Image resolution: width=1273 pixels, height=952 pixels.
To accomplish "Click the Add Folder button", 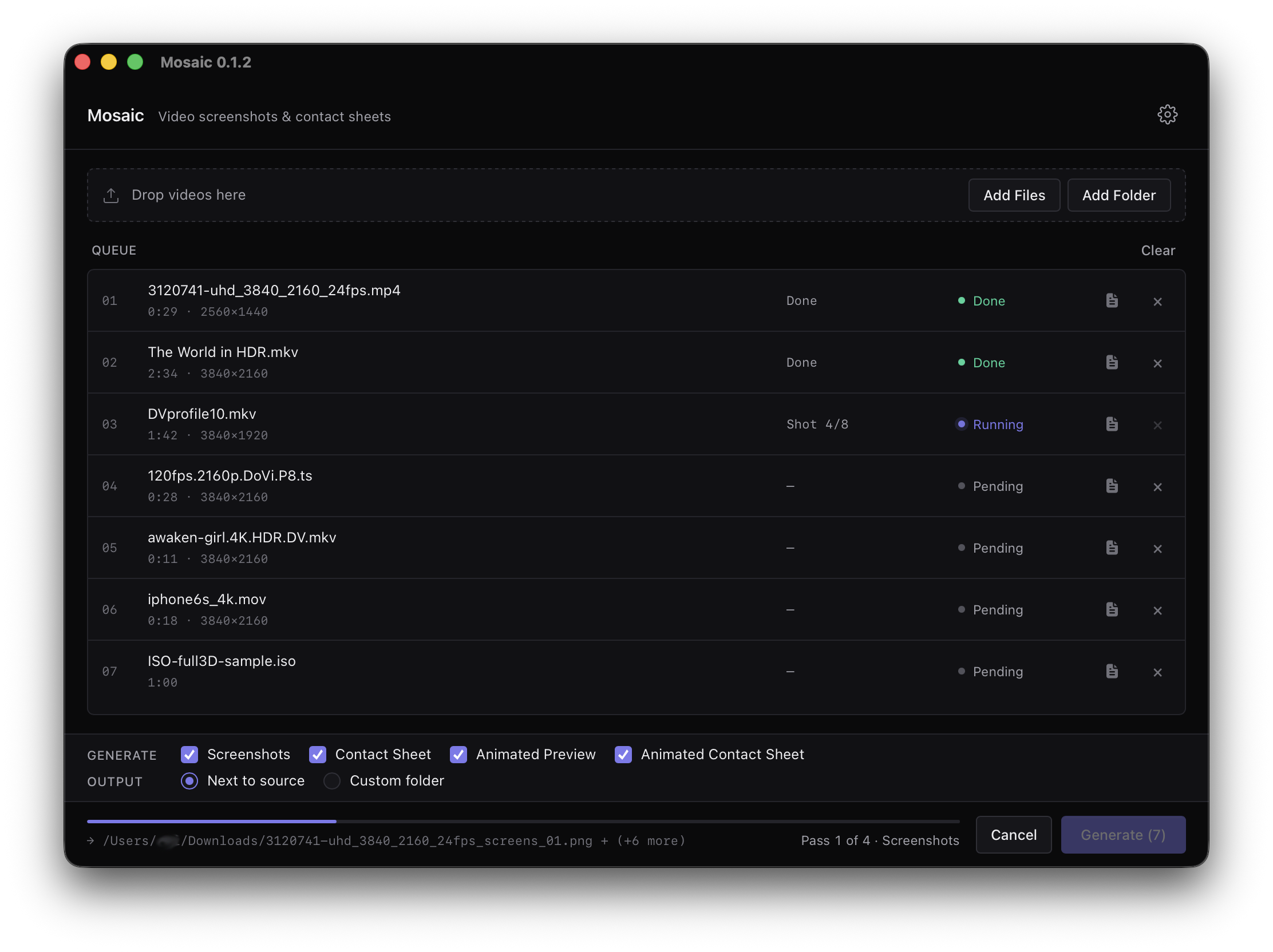I will (x=1118, y=196).
